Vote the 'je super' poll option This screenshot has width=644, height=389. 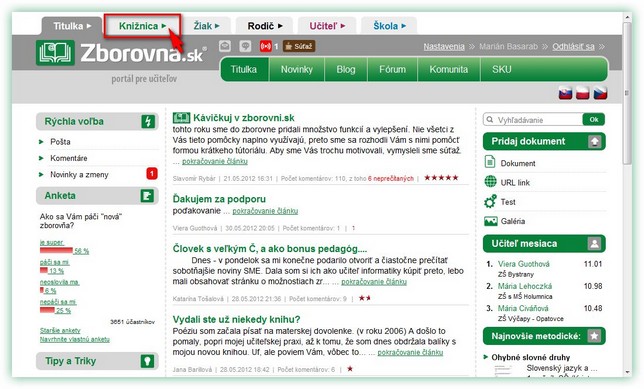click(x=51, y=242)
